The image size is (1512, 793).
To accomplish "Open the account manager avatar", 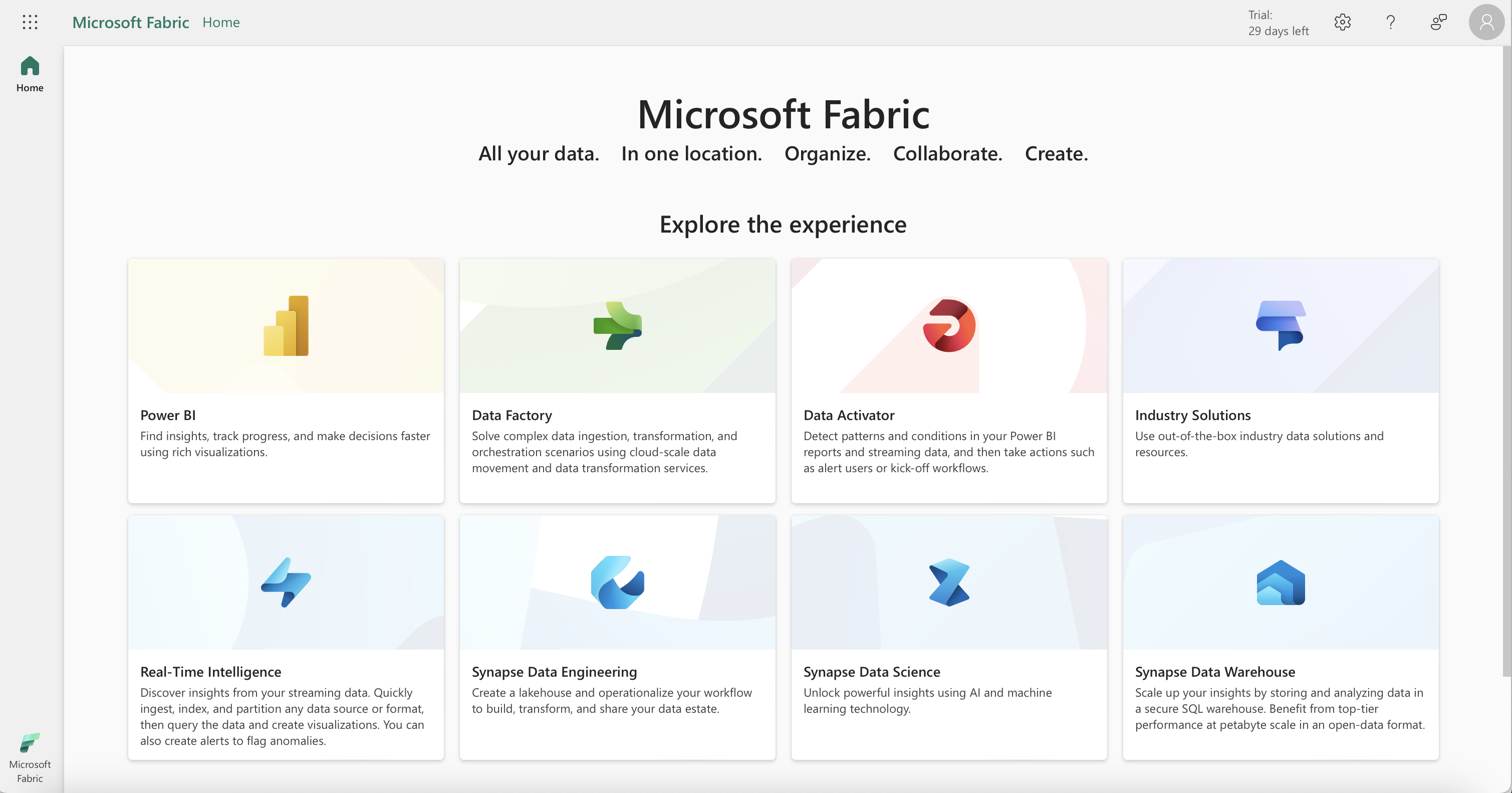I will point(1485,23).
